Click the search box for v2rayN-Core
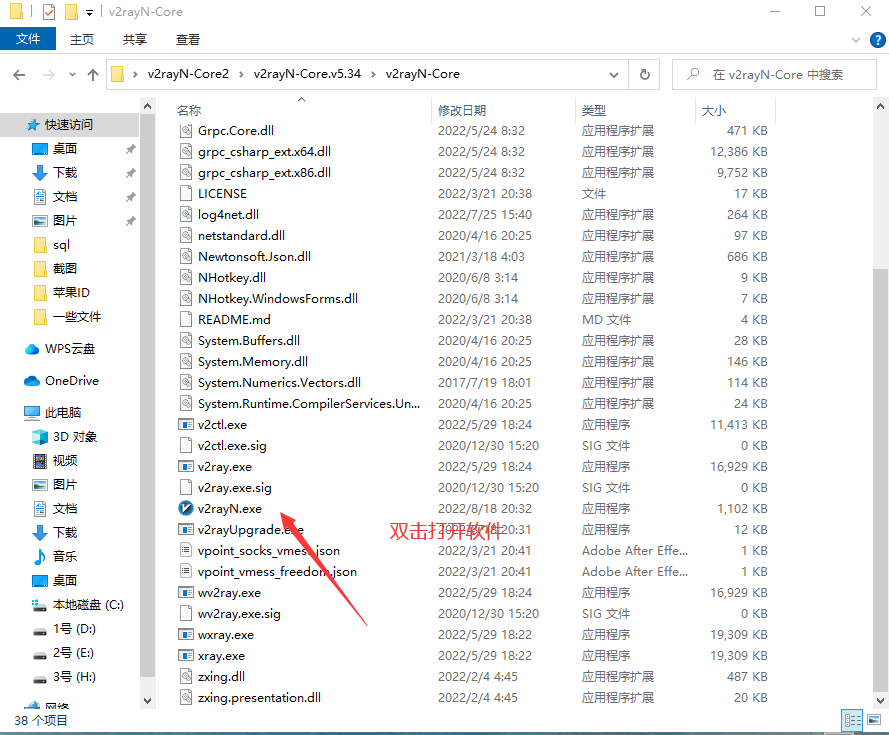Image resolution: width=889 pixels, height=735 pixels. [x=774, y=74]
